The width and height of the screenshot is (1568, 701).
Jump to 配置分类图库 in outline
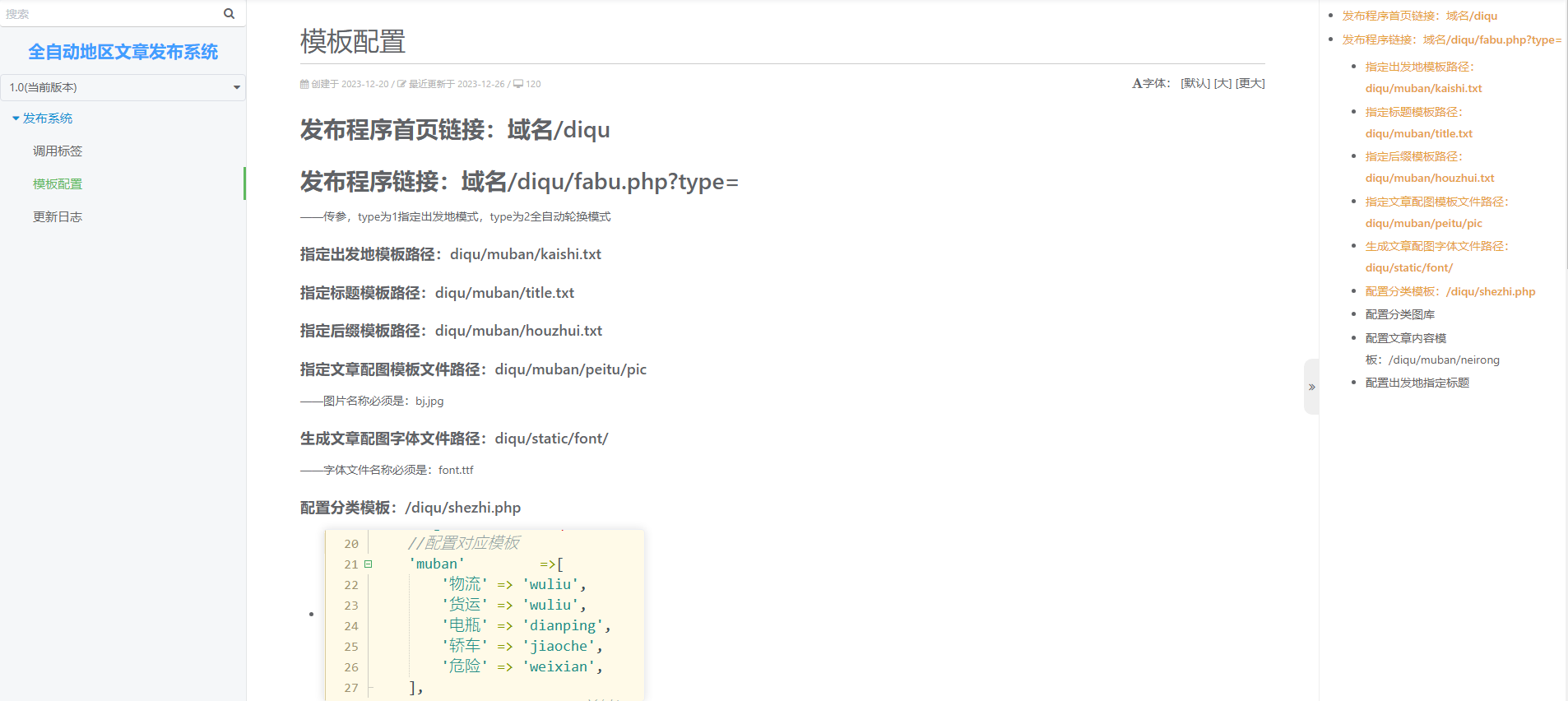click(x=1399, y=314)
